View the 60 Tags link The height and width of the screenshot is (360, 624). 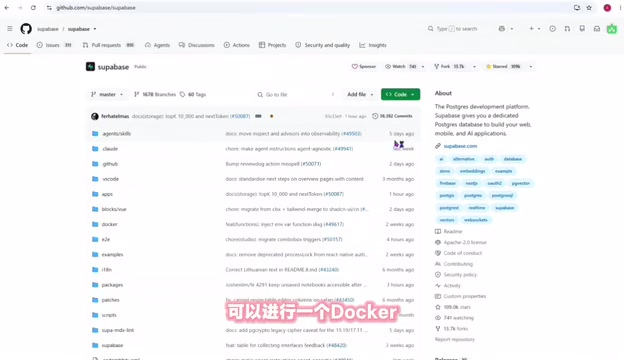pos(193,94)
